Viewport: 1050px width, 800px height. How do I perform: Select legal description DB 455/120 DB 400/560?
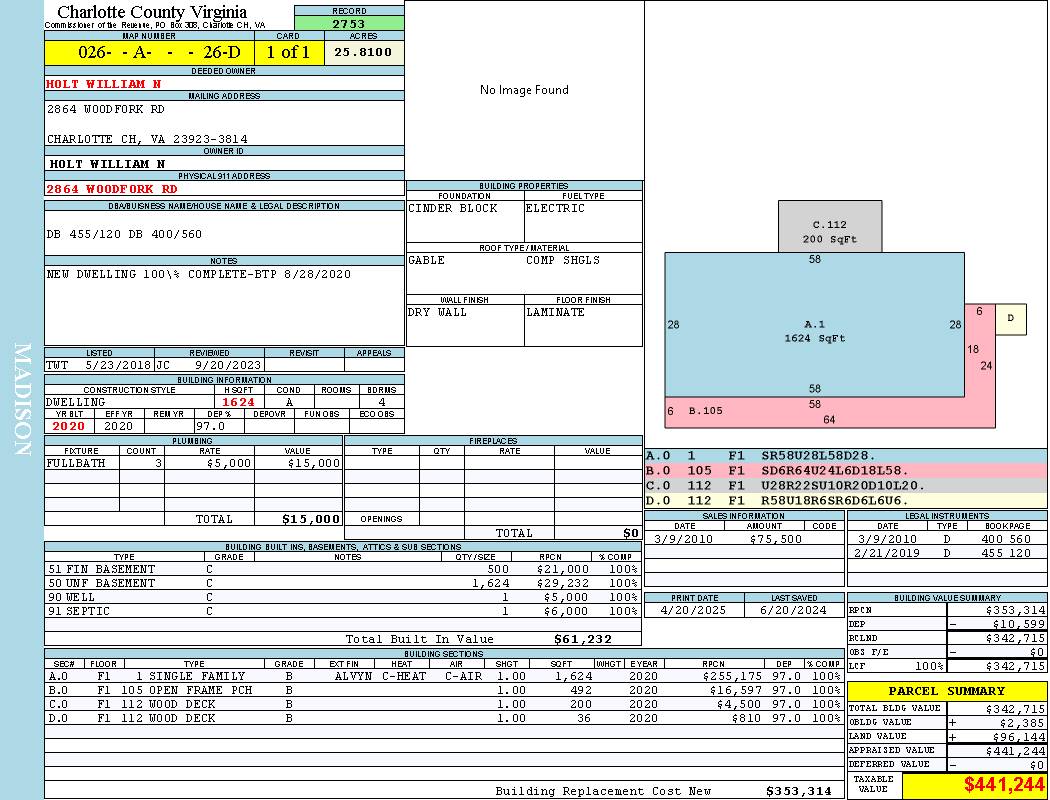pyautogui.click(x=124, y=234)
